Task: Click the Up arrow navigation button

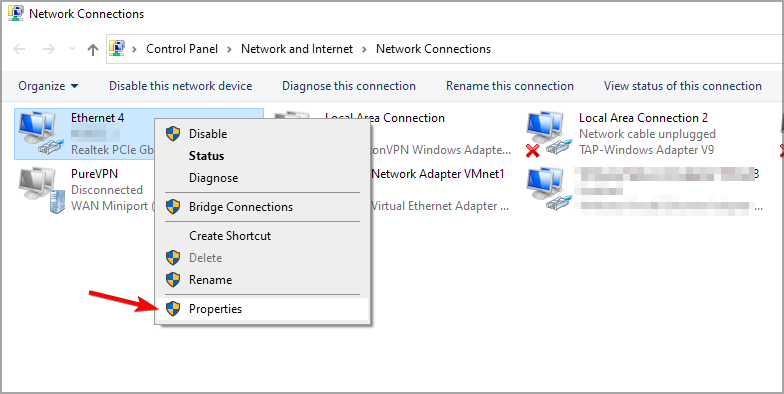Action: [92, 49]
